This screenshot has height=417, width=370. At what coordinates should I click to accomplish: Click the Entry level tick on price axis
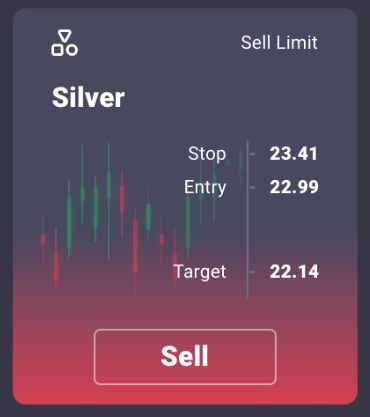(252, 188)
